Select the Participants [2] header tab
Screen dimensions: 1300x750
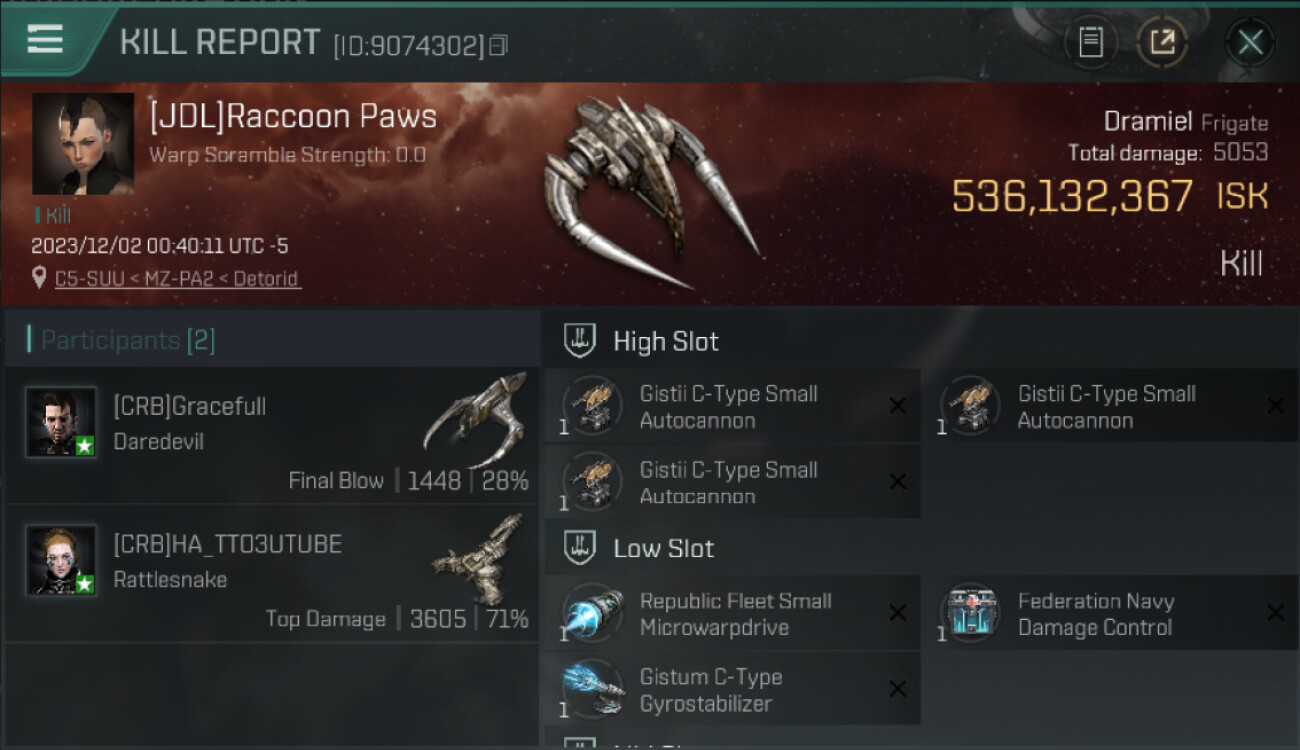[x=121, y=340]
